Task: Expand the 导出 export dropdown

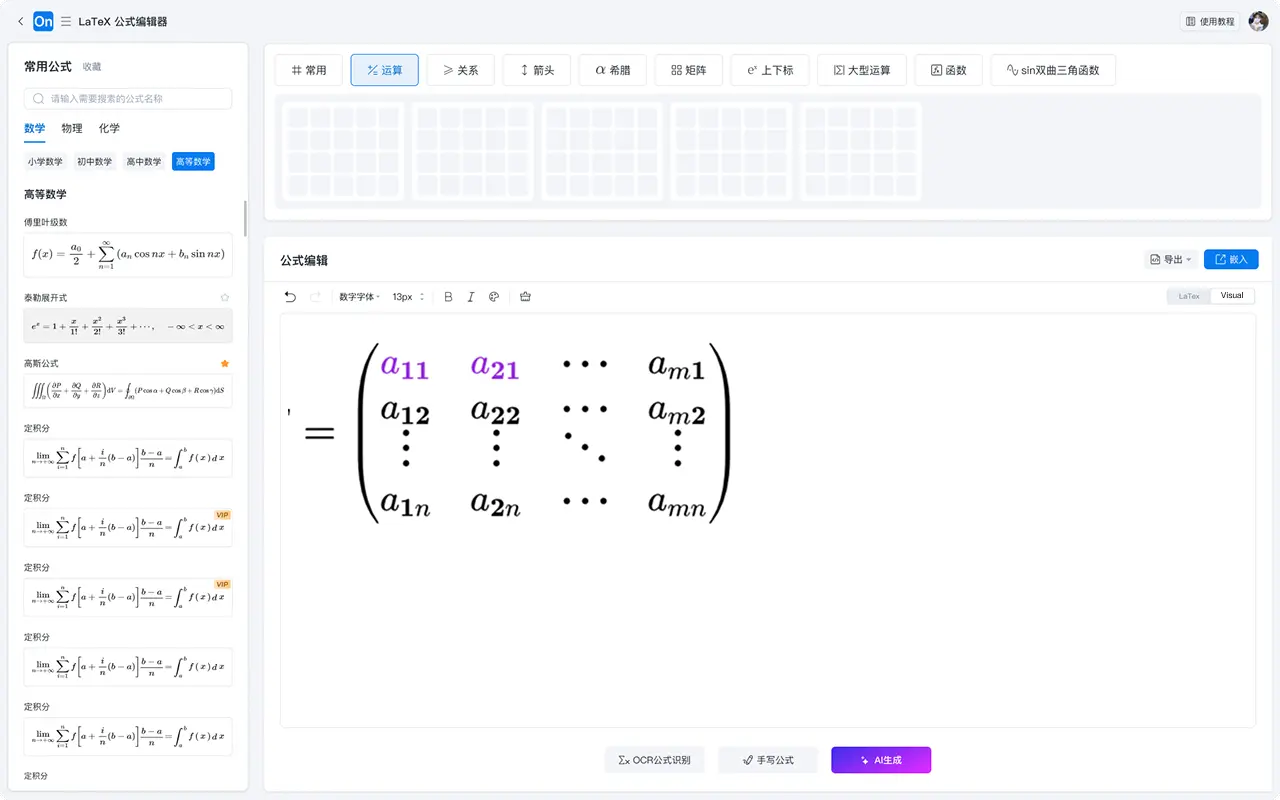Action: coord(1170,259)
